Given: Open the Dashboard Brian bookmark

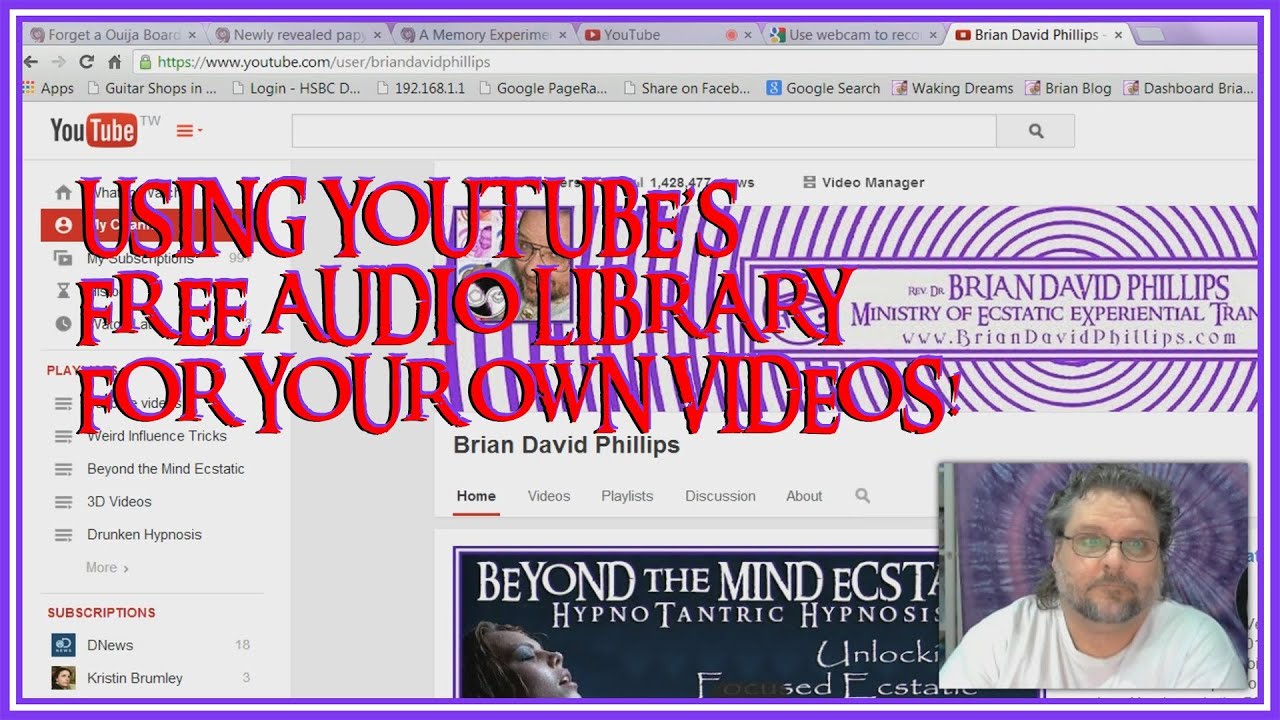Looking at the screenshot, I should coord(1189,88).
